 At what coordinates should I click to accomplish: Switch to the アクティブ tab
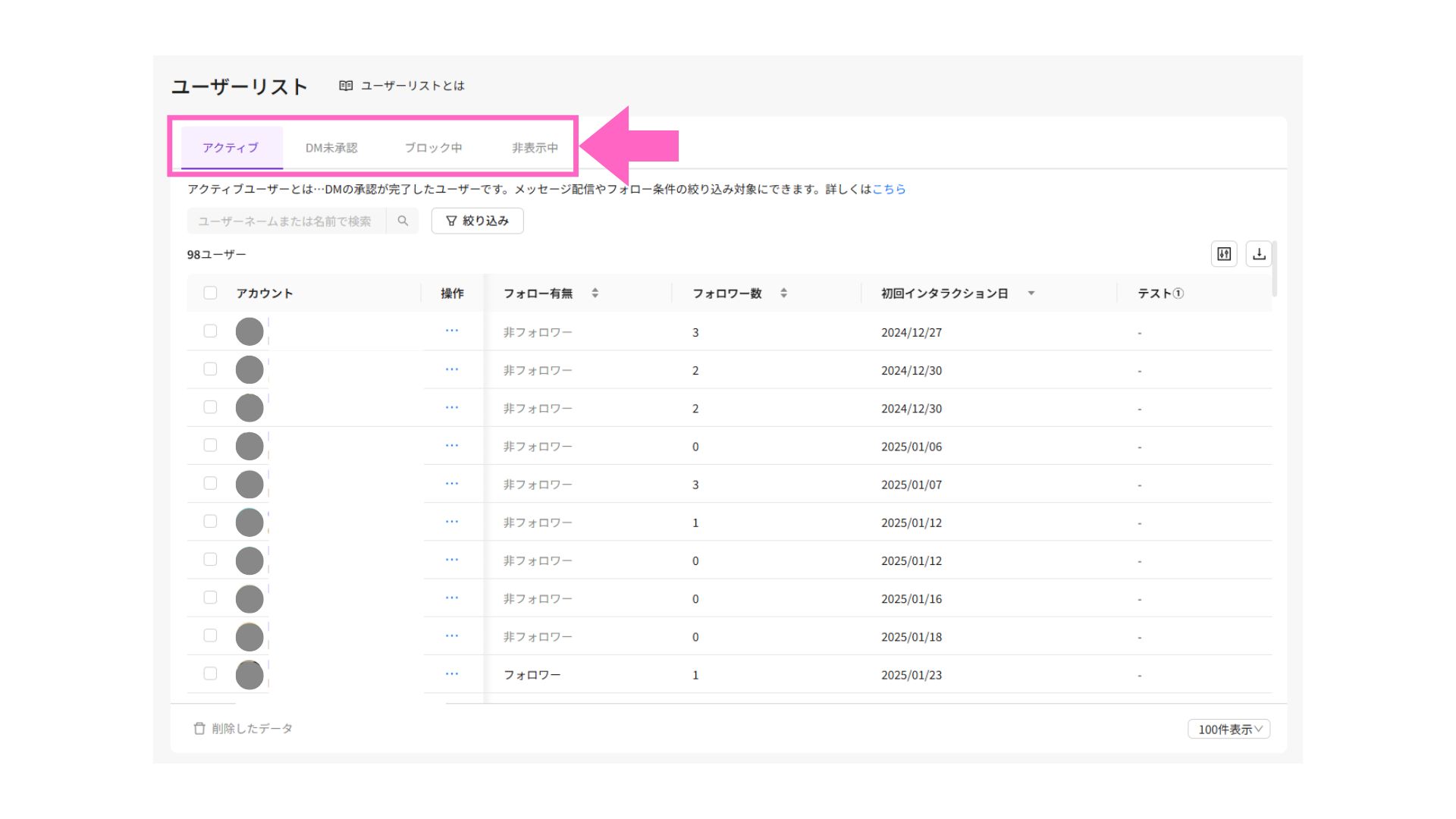(x=231, y=148)
